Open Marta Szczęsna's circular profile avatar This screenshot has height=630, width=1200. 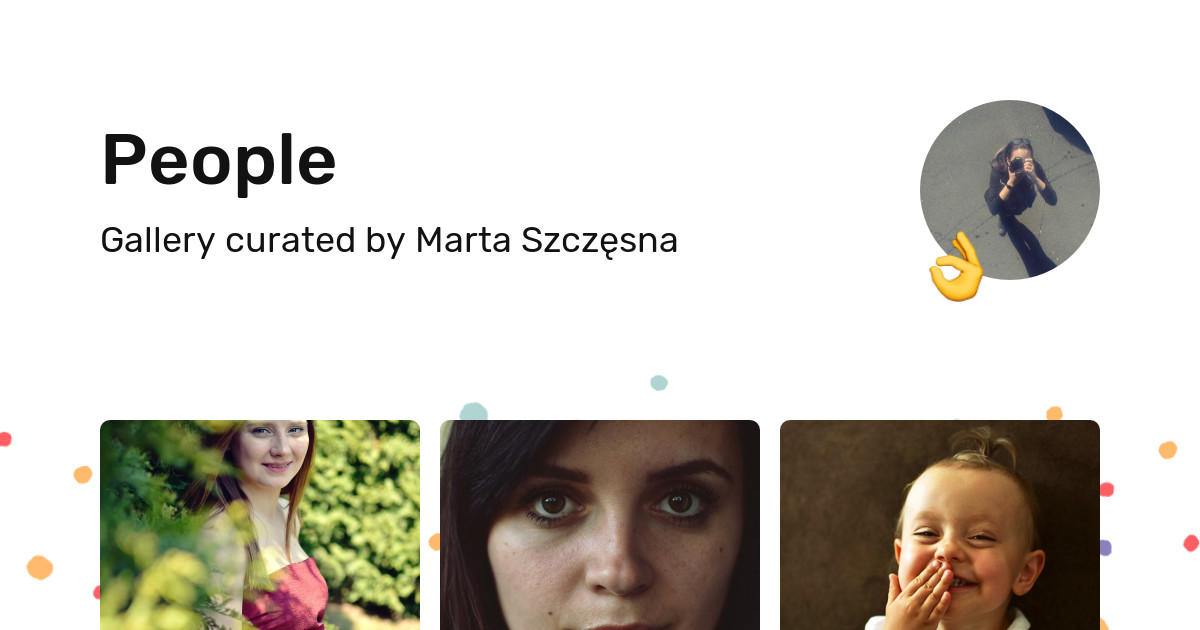pos(1010,189)
